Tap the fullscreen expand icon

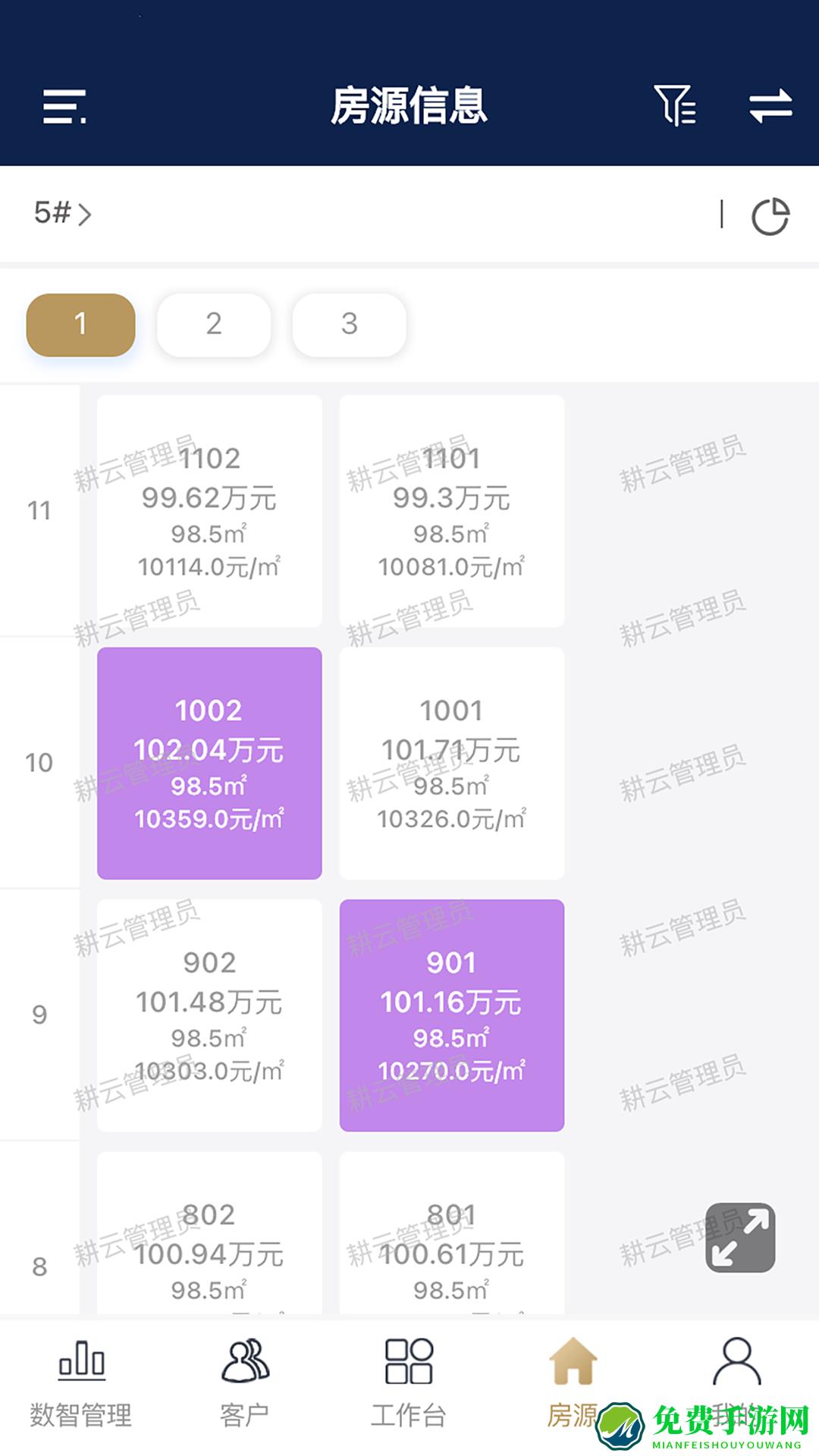click(x=740, y=1237)
